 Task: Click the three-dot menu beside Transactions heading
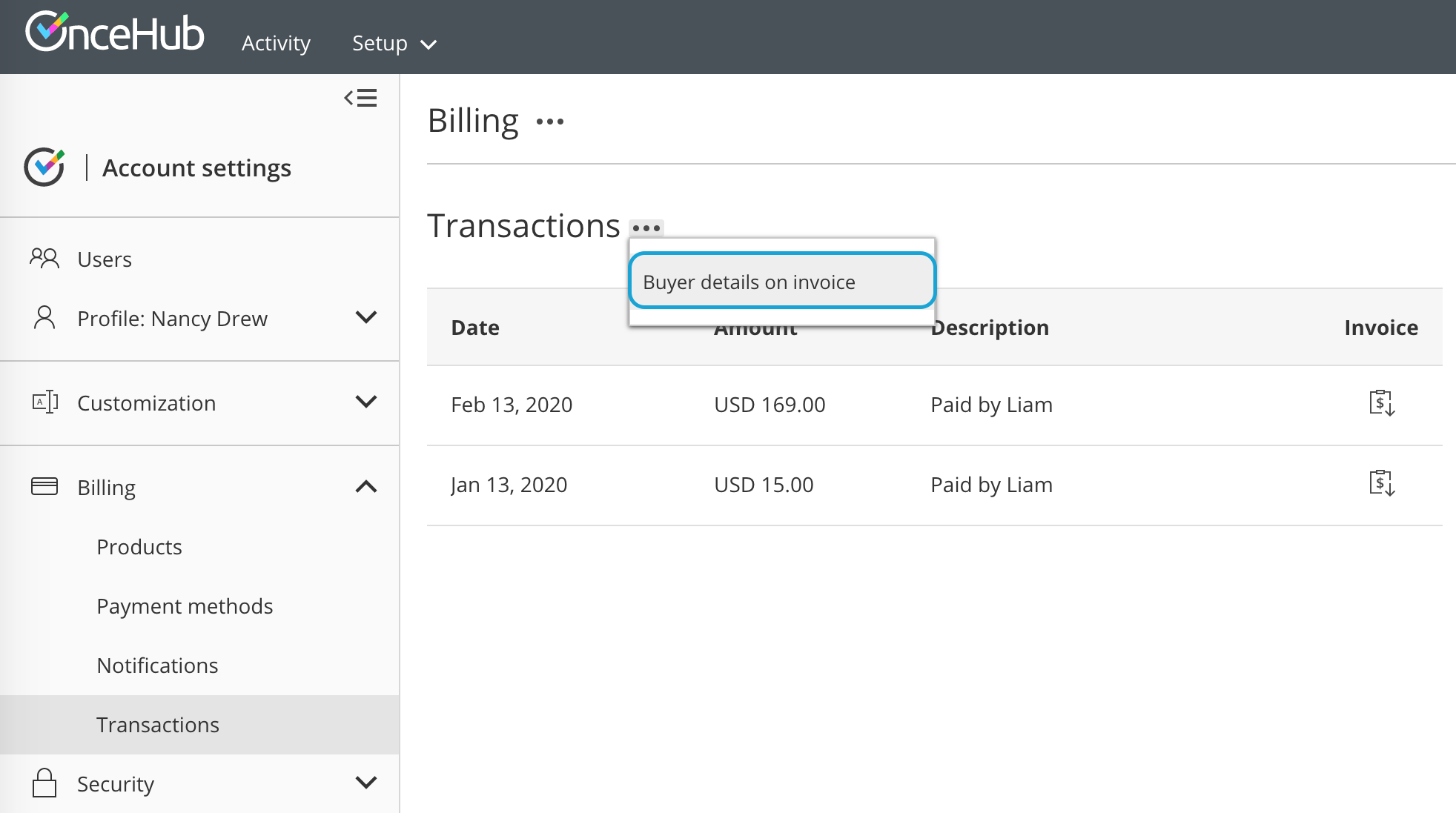click(646, 228)
